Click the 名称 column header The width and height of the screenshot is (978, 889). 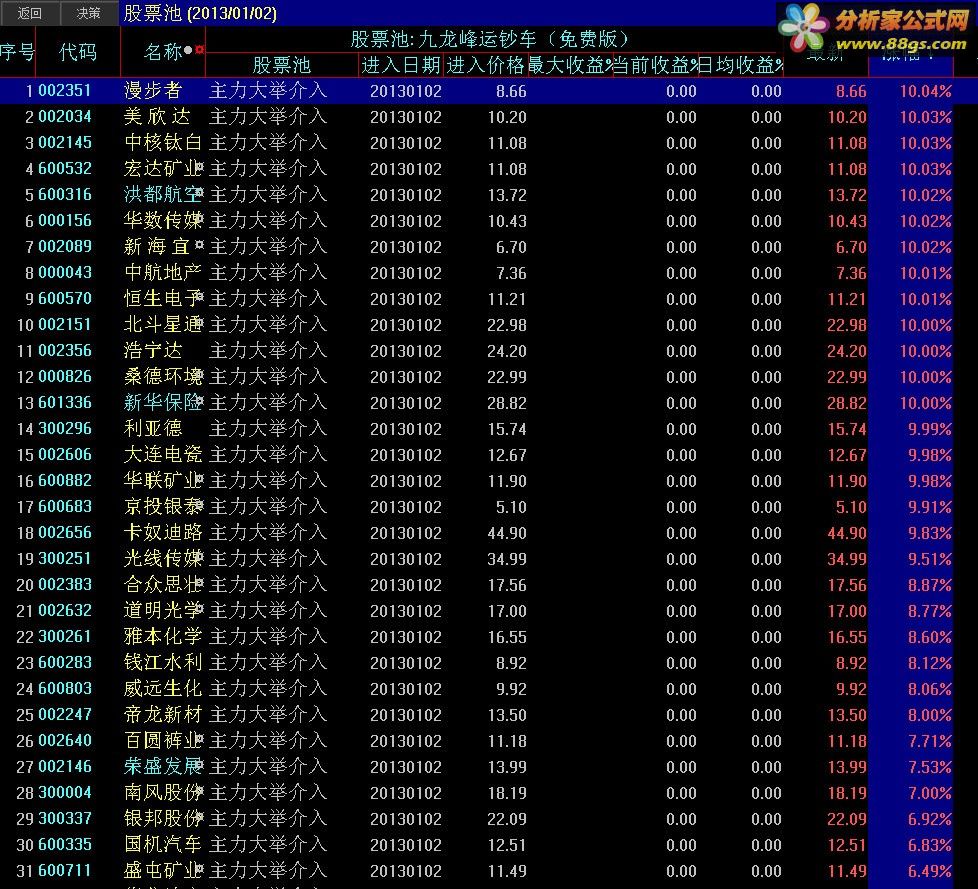163,52
